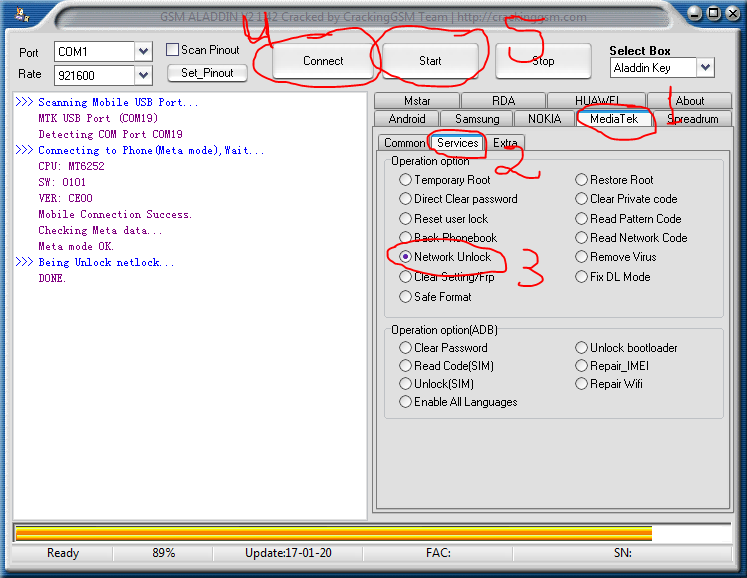This screenshot has height=578, width=747.
Task: Switch to the Android tab
Action: 407,119
